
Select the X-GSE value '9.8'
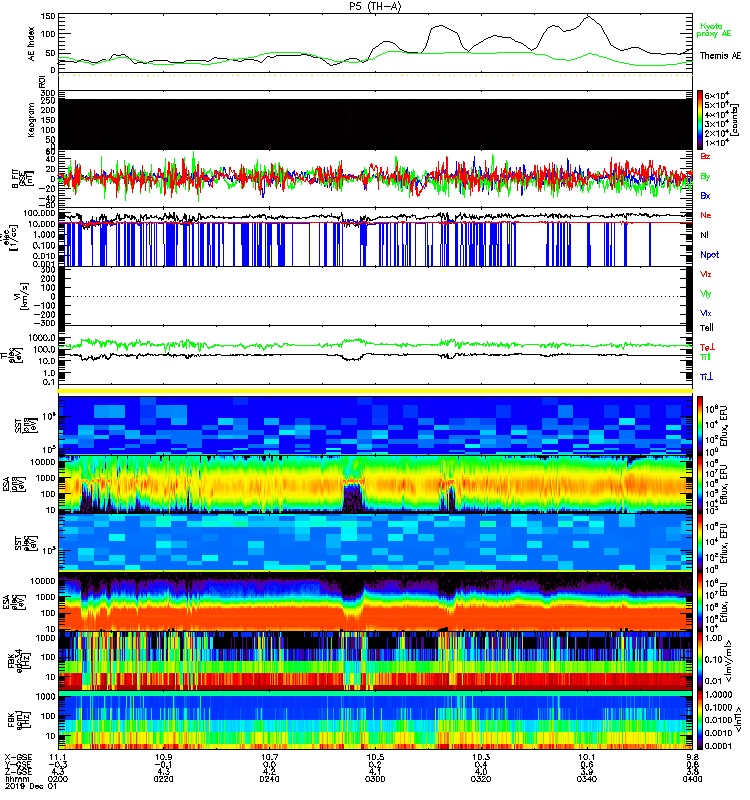point(692,757)
